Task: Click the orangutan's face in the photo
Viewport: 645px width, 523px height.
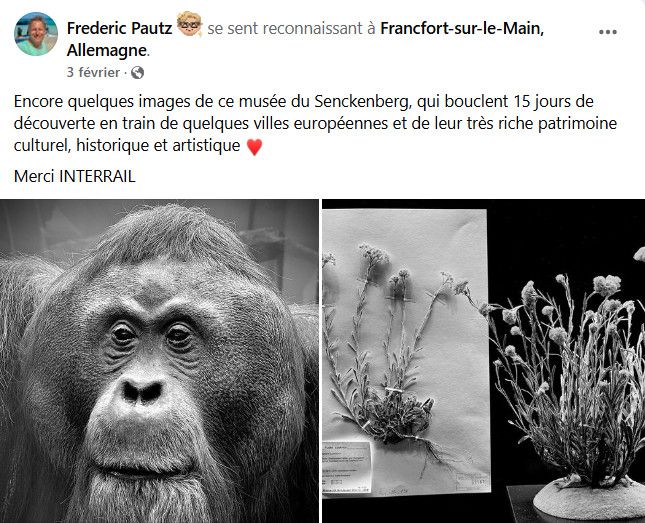Action: pos(152,370)
